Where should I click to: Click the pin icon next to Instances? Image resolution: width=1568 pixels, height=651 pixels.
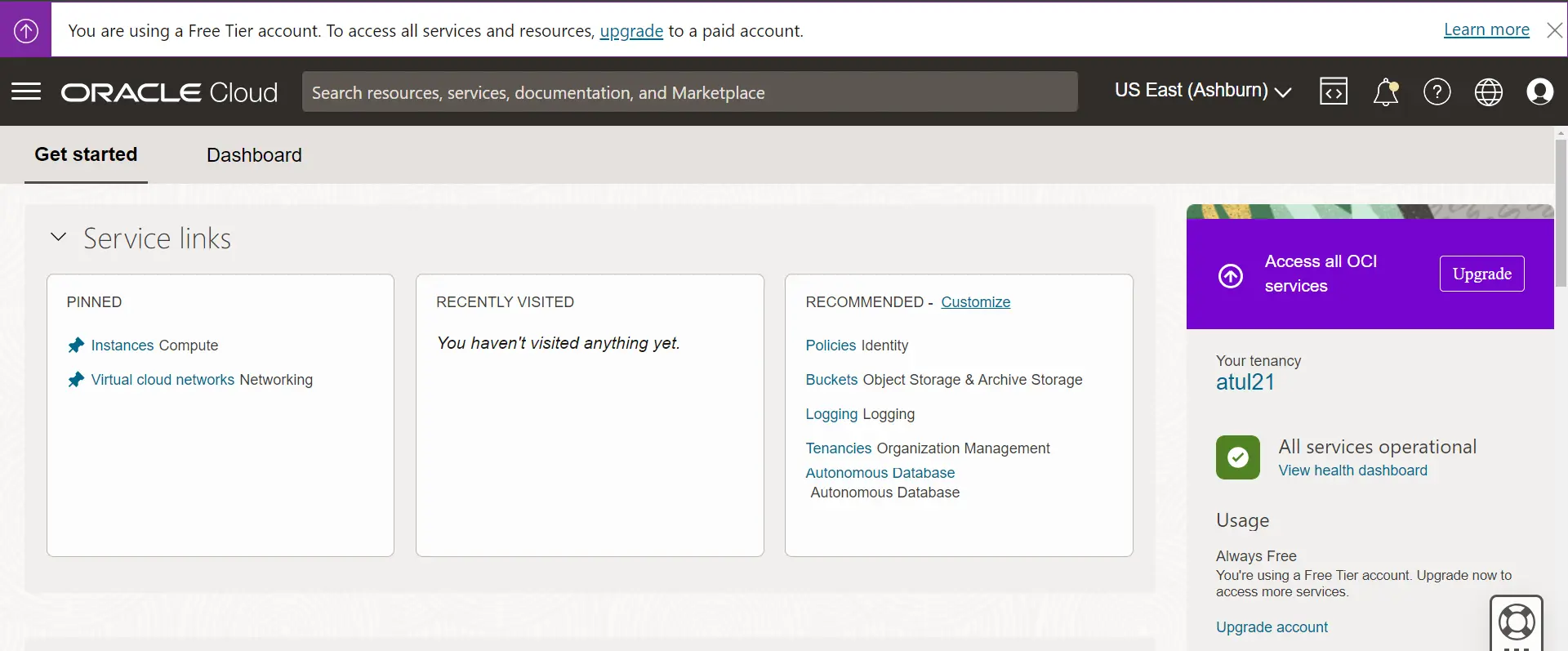click(x=76, y=346)
